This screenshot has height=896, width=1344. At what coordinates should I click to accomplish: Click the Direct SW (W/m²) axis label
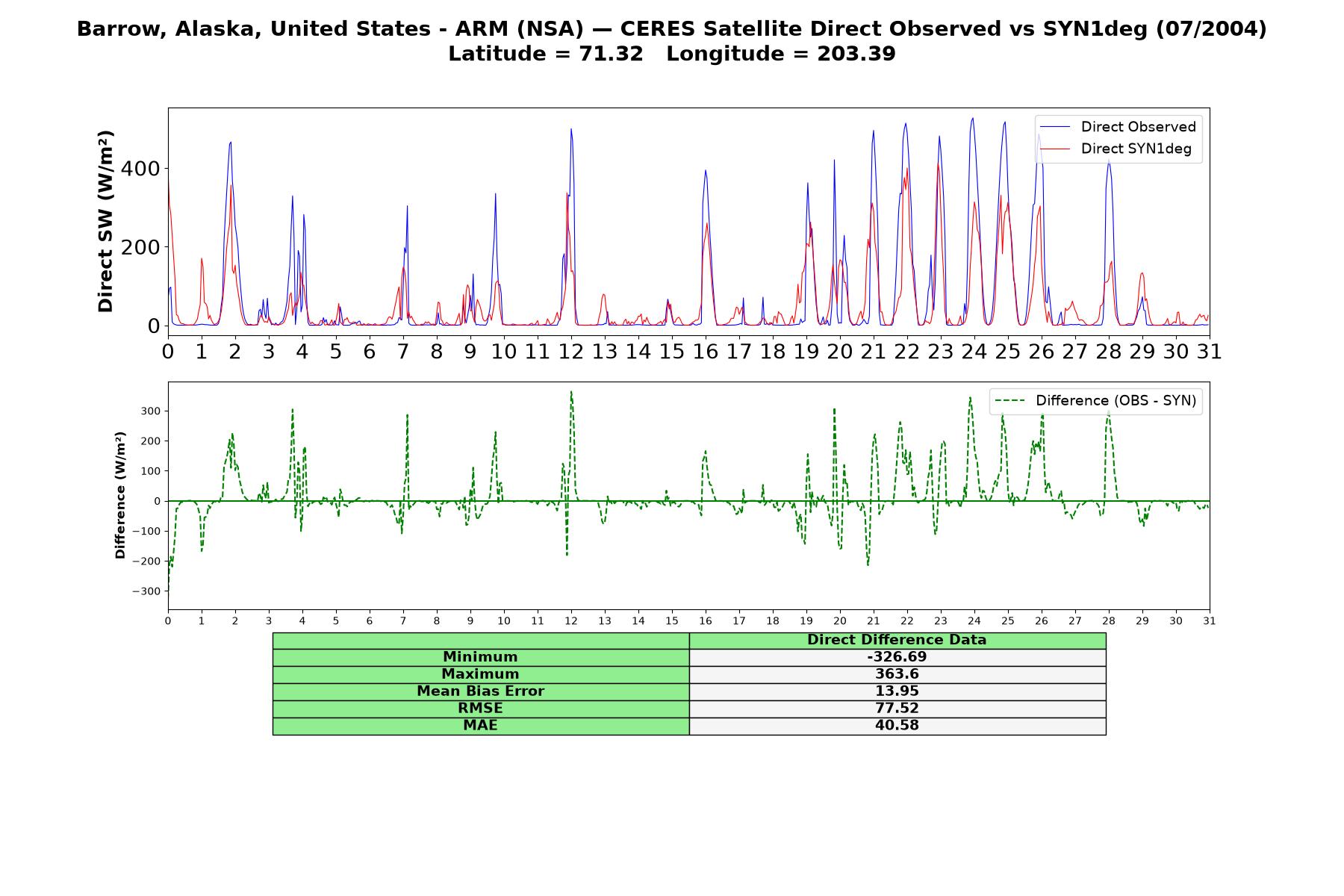click(105, 221)
